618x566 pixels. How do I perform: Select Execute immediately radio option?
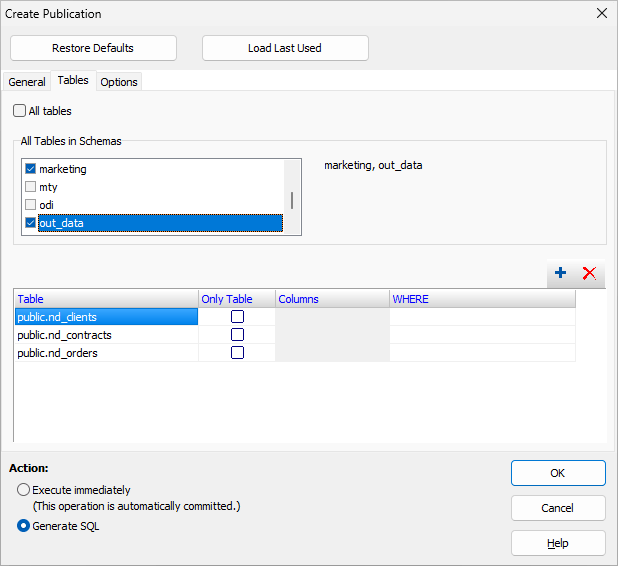click(23, 490)
